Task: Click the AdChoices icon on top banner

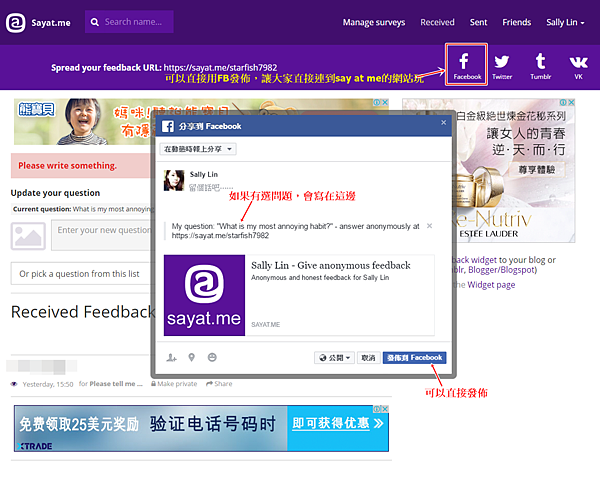Action: [x=377, y=102]
